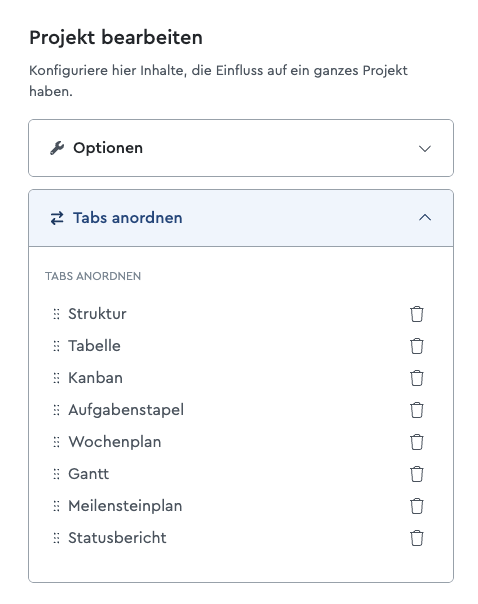The image size is (478, 604).
Task: Select the Kanban tab entry
Action: point(95,378)
